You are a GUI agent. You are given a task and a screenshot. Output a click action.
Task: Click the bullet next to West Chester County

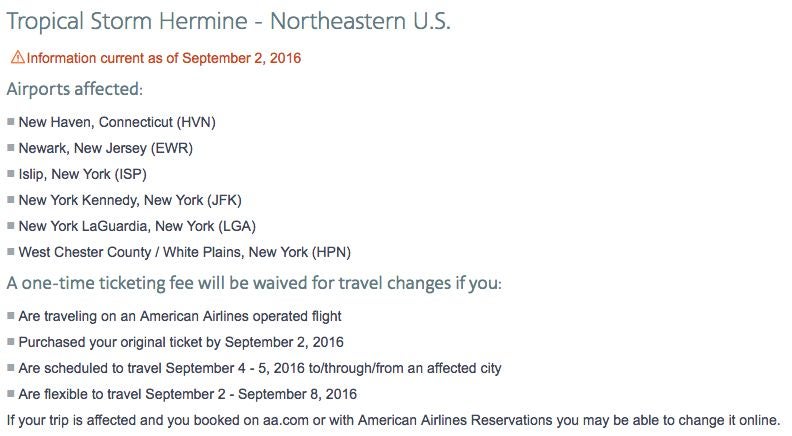click(x=11, y=252)
